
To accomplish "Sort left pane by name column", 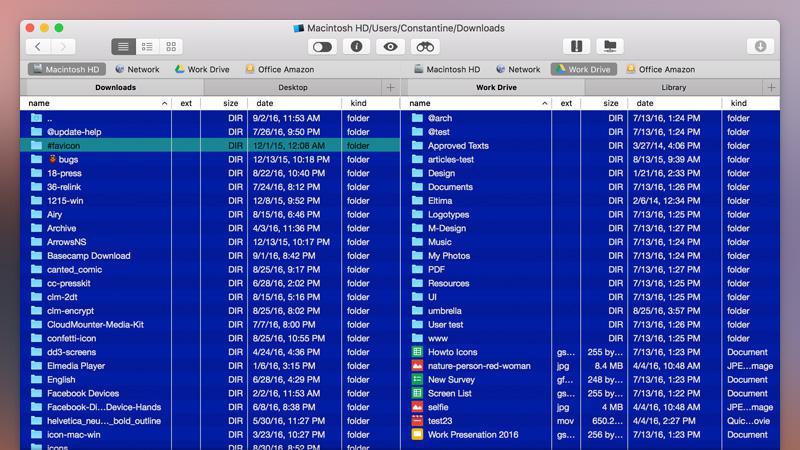I will [96, 103].
